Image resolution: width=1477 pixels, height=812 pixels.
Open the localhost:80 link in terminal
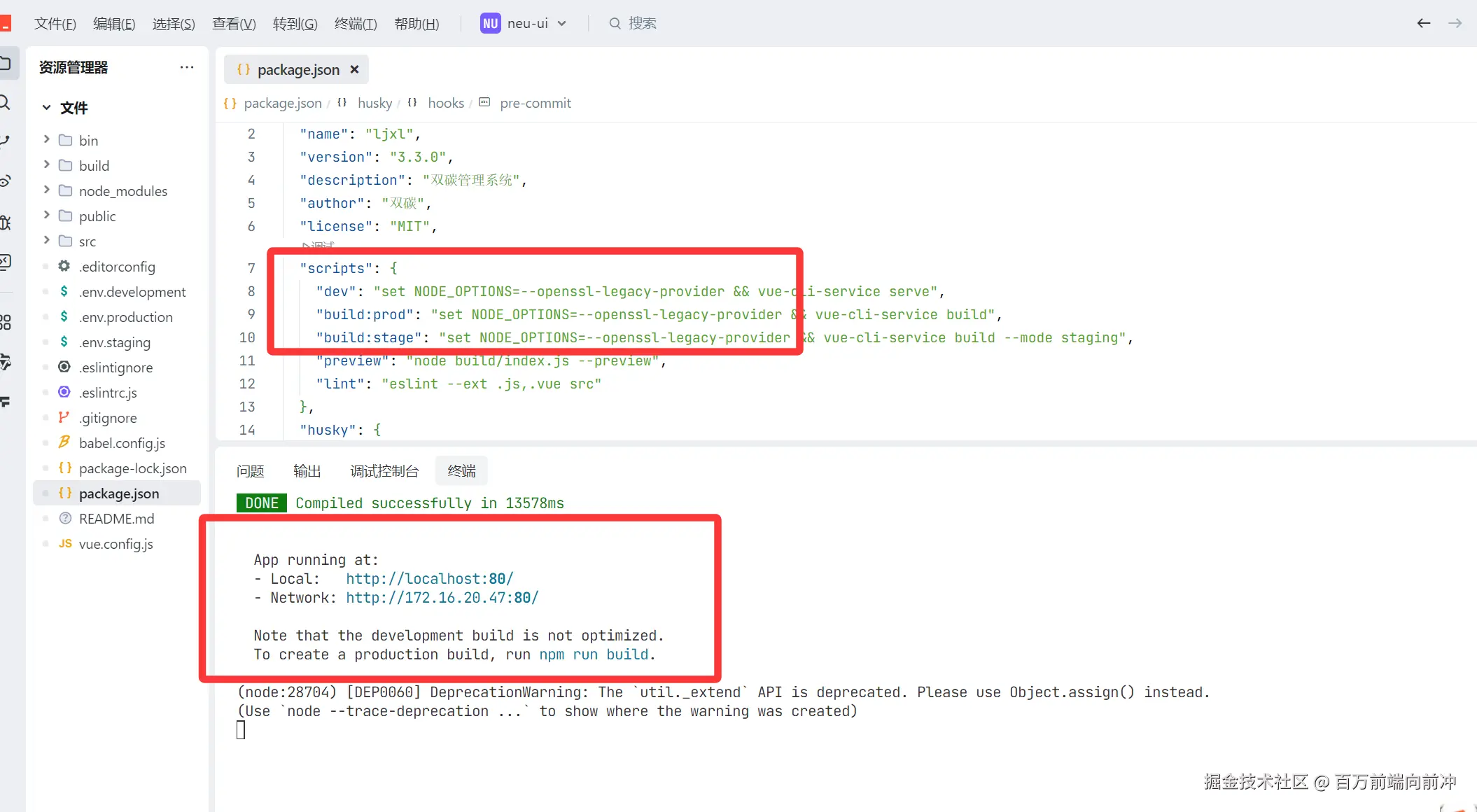coord(429,579)
